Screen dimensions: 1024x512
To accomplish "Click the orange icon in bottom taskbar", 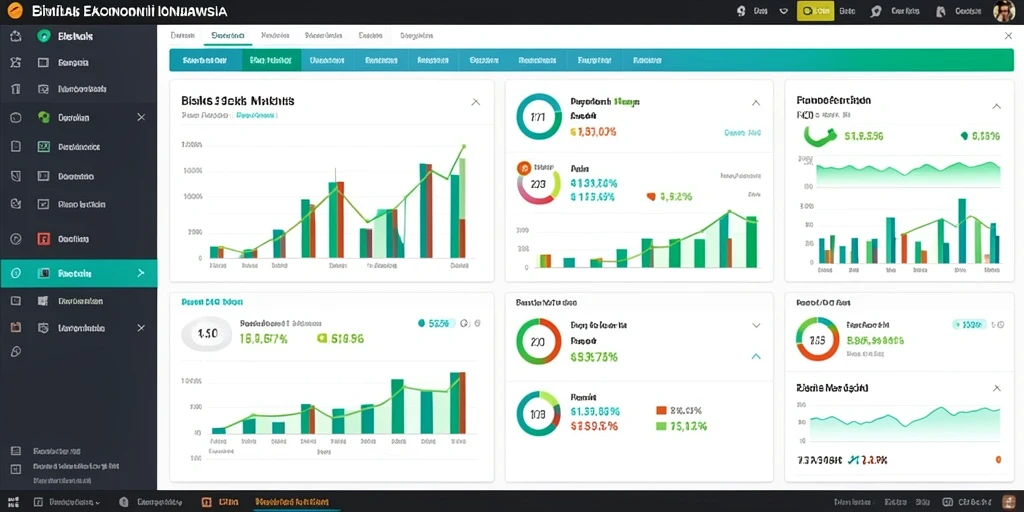I will [x=207, y=502].
